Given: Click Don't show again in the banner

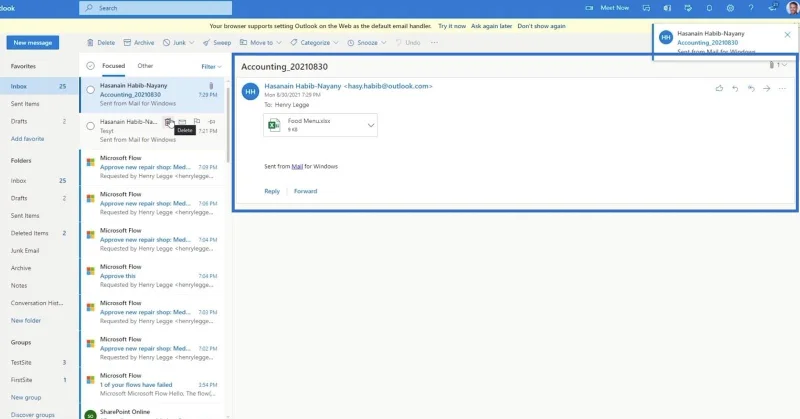Looking at the screenshot, I should (541, 26).
